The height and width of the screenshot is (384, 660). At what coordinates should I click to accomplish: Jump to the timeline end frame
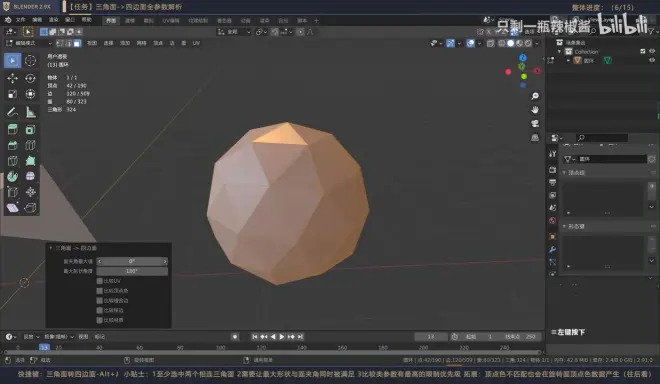tap(300, 336)
